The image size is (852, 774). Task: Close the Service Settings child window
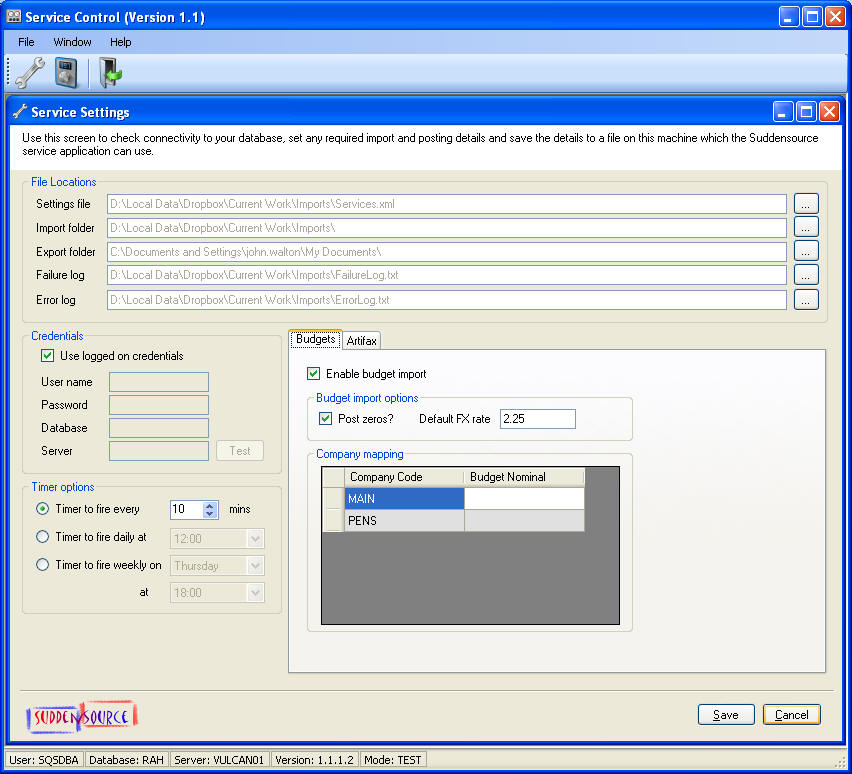[829, 112]
